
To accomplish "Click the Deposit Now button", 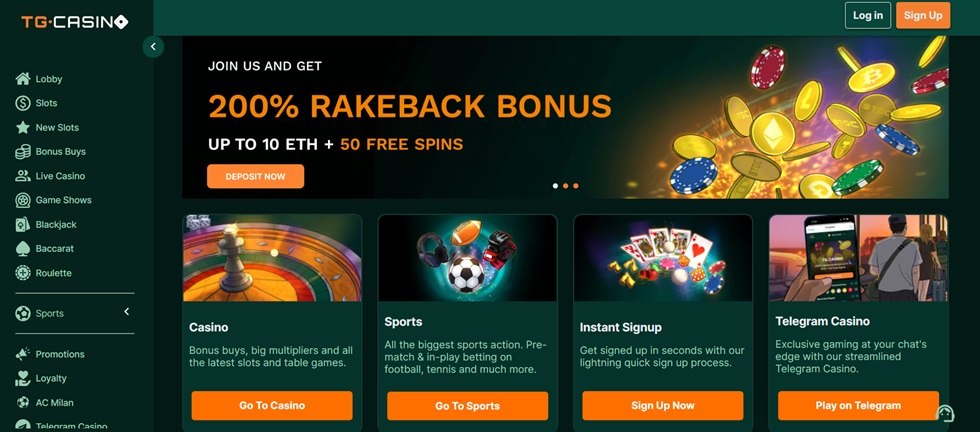I will click(256, 176).
